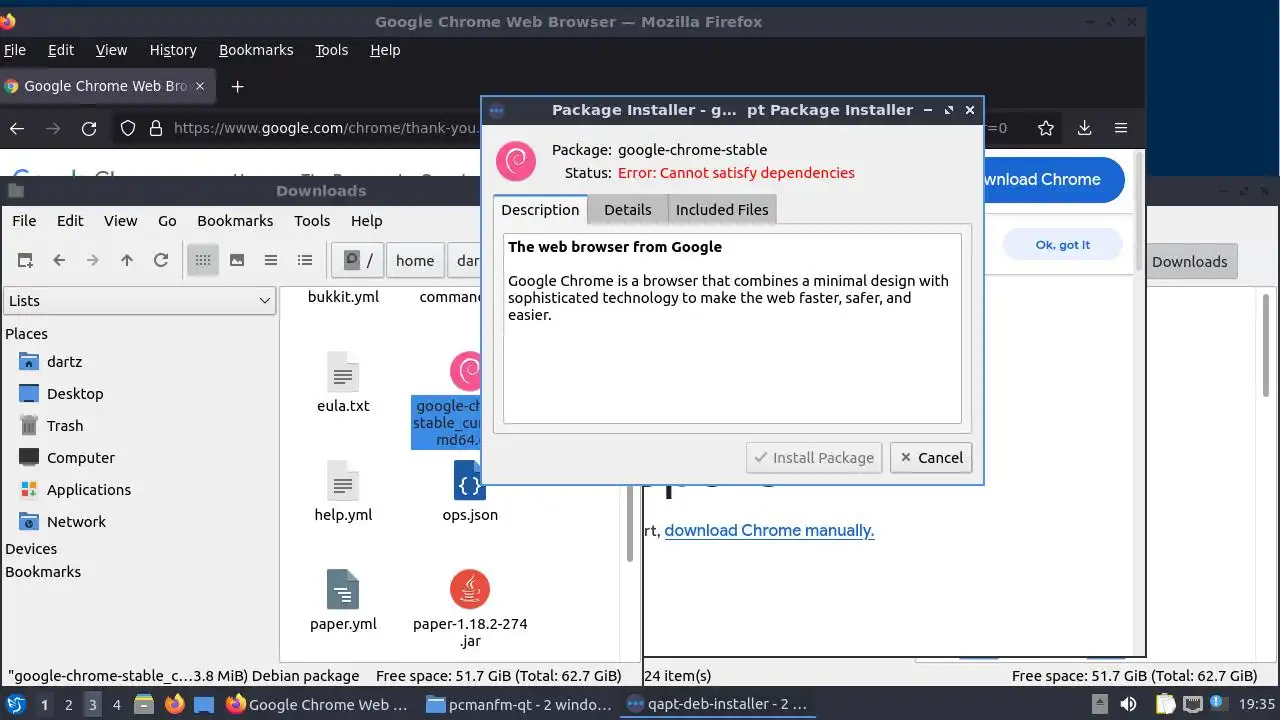Screen dimensions: 1280x720
Task: Open the LXQt start menu
Action: coord(16,704)
